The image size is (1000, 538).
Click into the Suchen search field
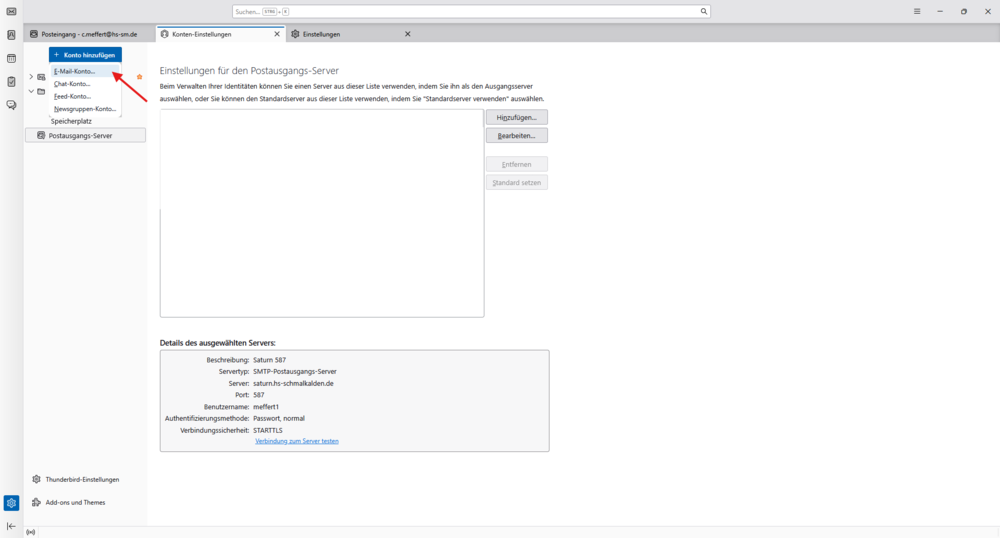pyautogui.click(x=471, y=11)
